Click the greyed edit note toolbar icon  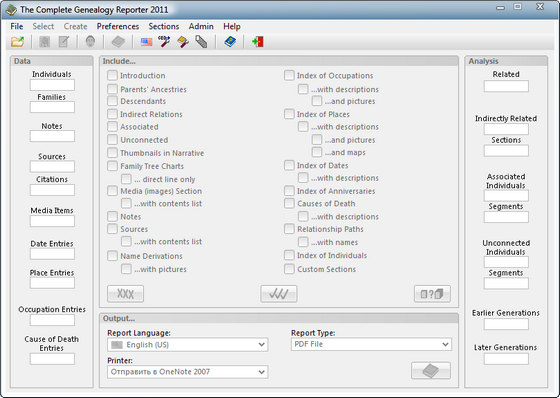click(x=64, y=42)
